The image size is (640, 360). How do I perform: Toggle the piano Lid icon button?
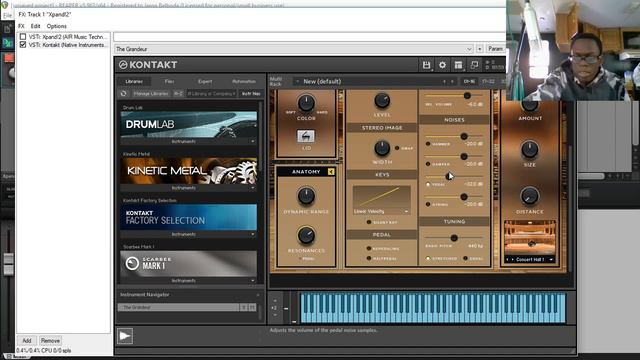tap(306, 136)
